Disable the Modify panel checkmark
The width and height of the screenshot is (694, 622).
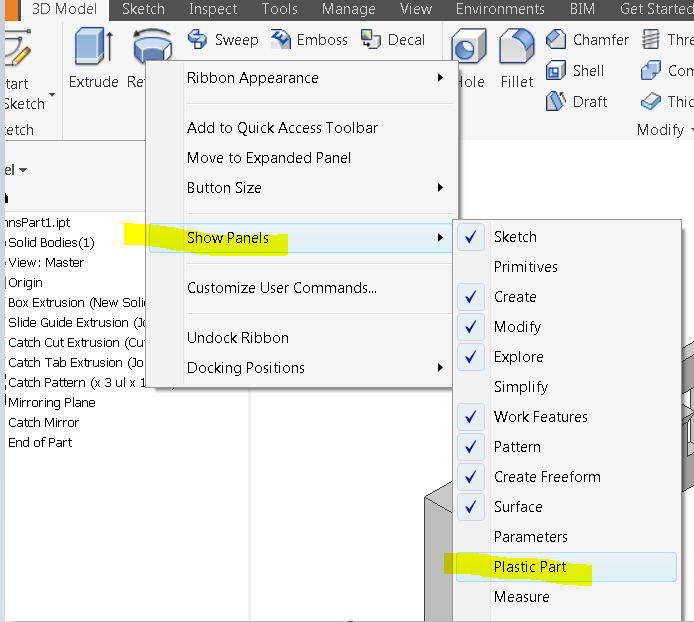point(471,327)
